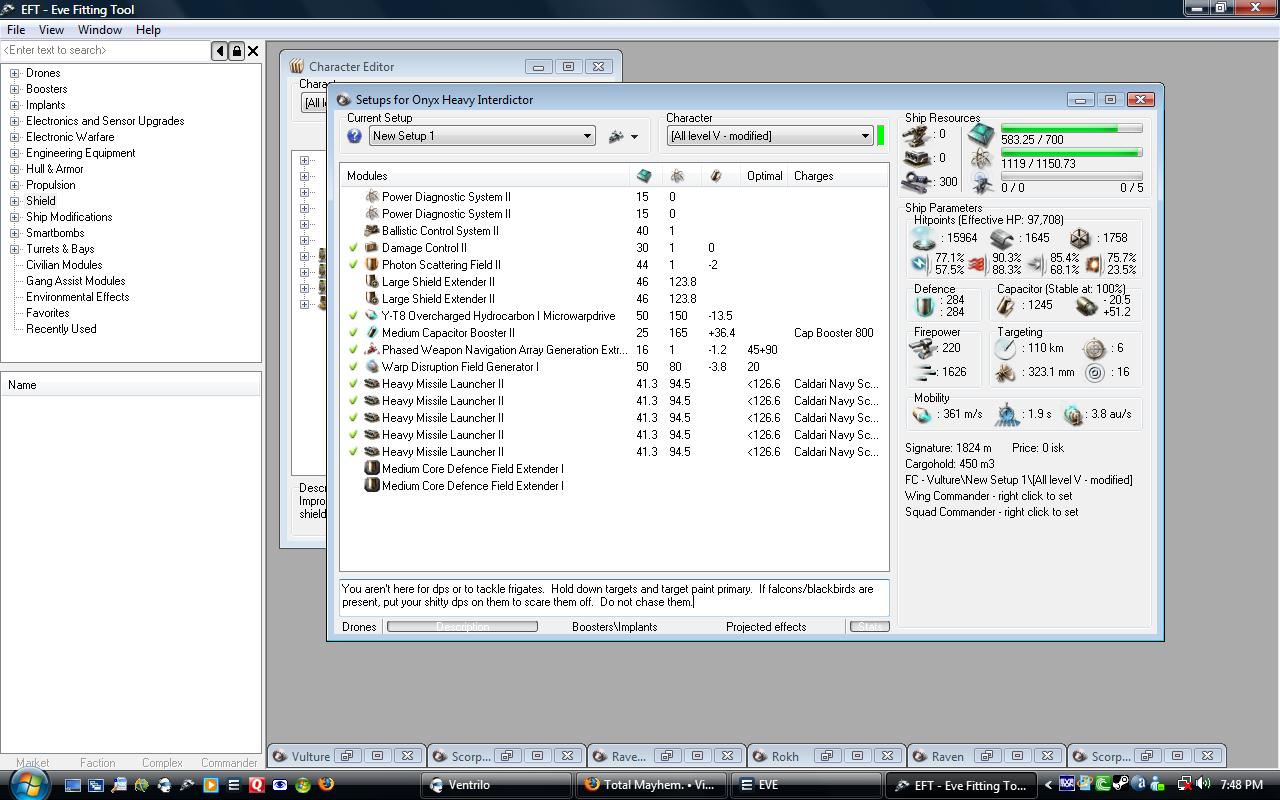Click the Projected effects button
The height and width of the screenshot is (800, 1280).
(x=766, y=627)
